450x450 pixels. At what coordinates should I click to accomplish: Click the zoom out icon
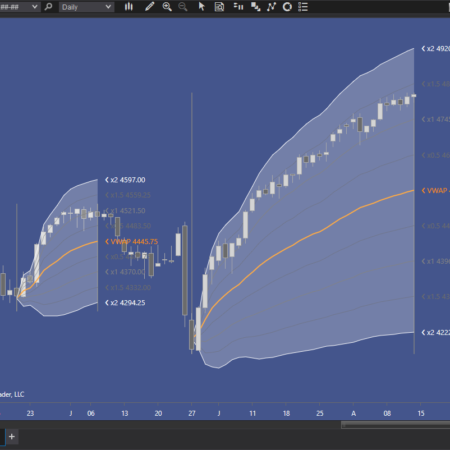click(x=183, y=7)
